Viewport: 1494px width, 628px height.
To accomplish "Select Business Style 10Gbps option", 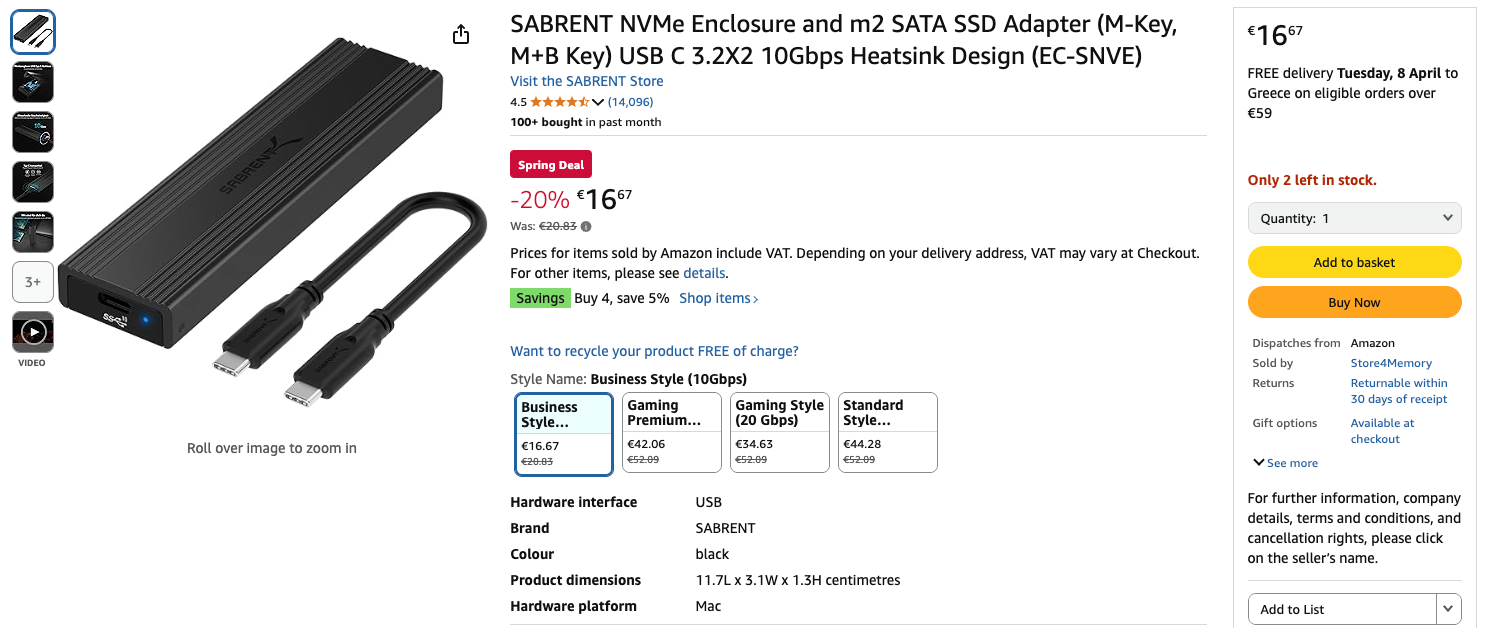I will coord(565,433).
